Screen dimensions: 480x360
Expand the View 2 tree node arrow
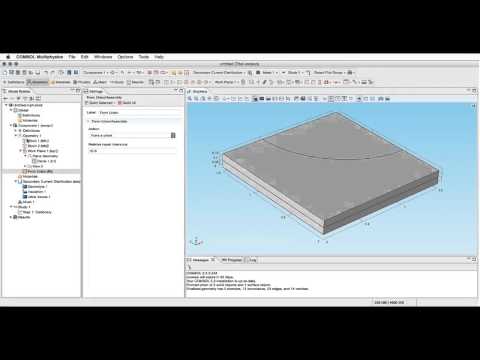pyautogui.click(x=25, y=166)
